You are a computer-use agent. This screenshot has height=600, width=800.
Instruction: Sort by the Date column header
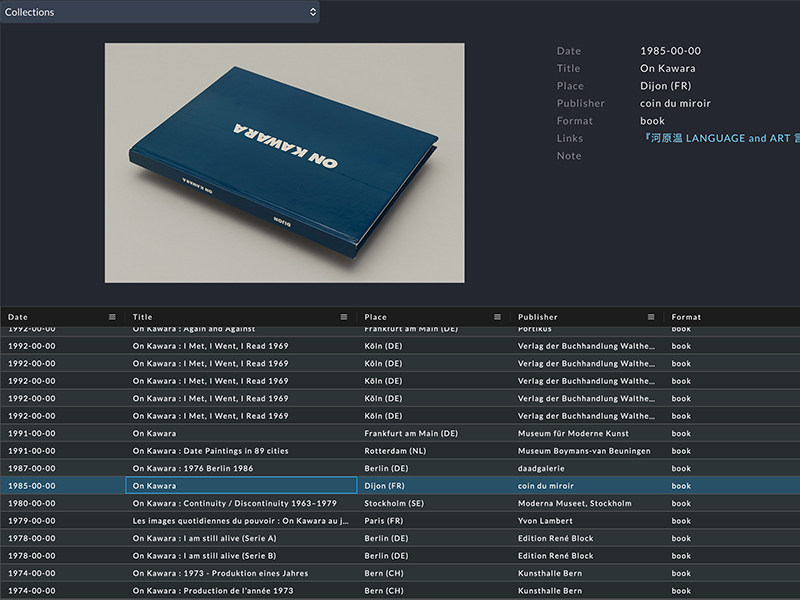pos(18,317)
